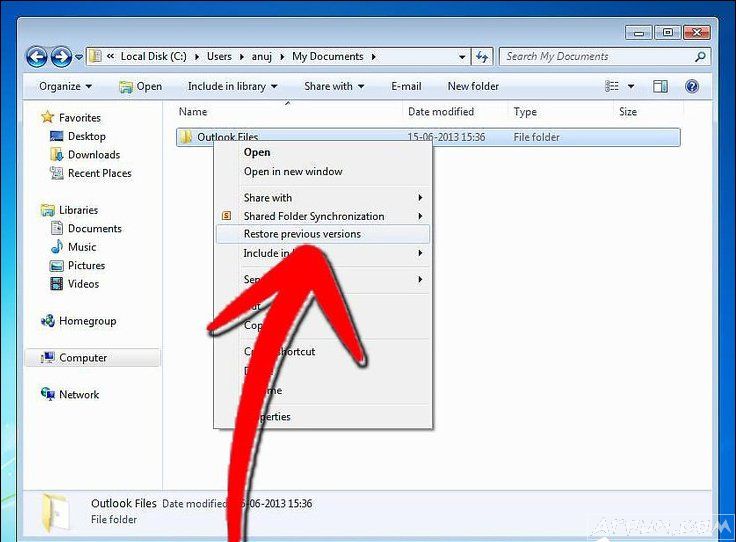Click the Music note icon
Screen dimensions: 736x542
[x=57, y=247]
